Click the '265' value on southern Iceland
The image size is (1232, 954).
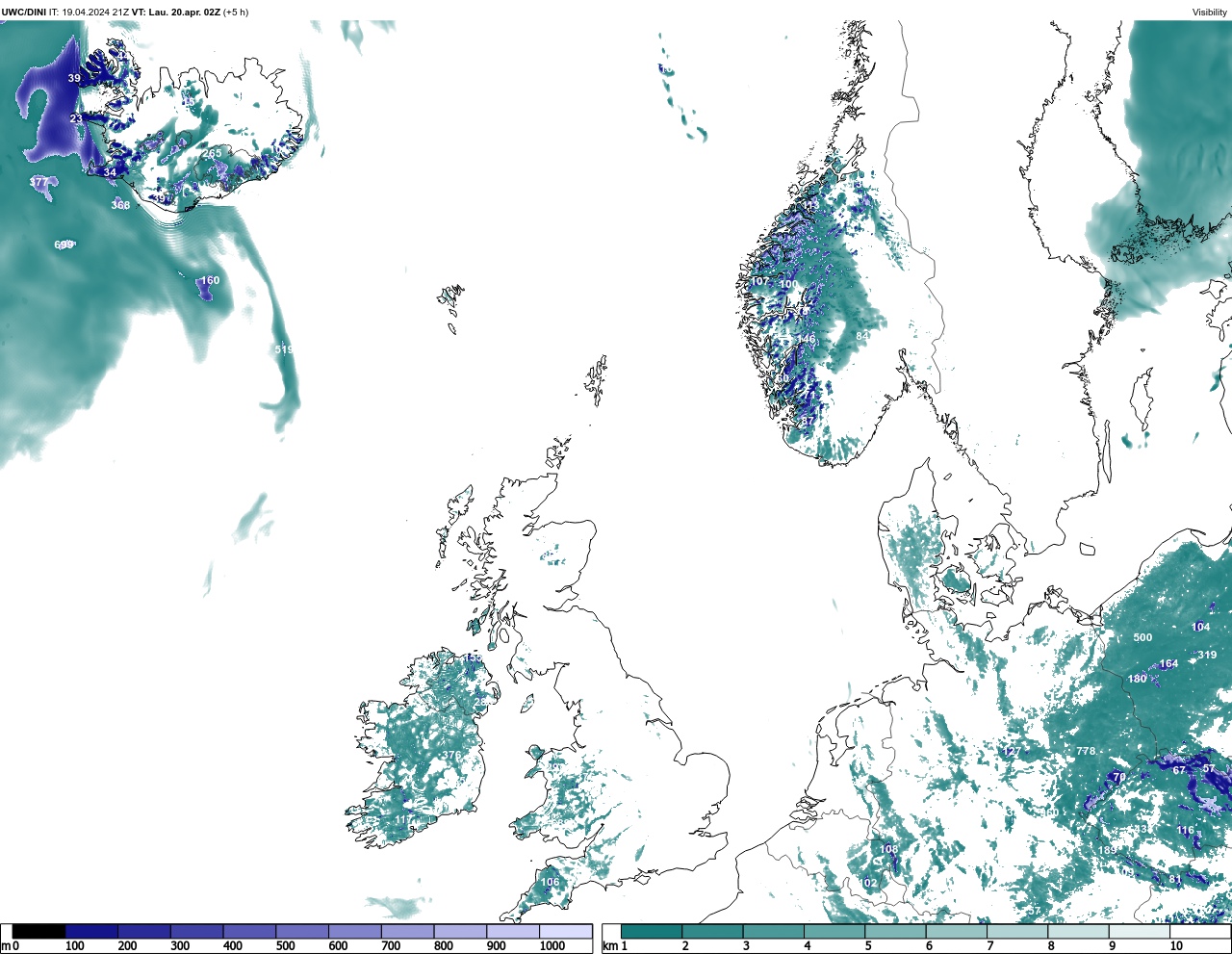click(212, 153)
